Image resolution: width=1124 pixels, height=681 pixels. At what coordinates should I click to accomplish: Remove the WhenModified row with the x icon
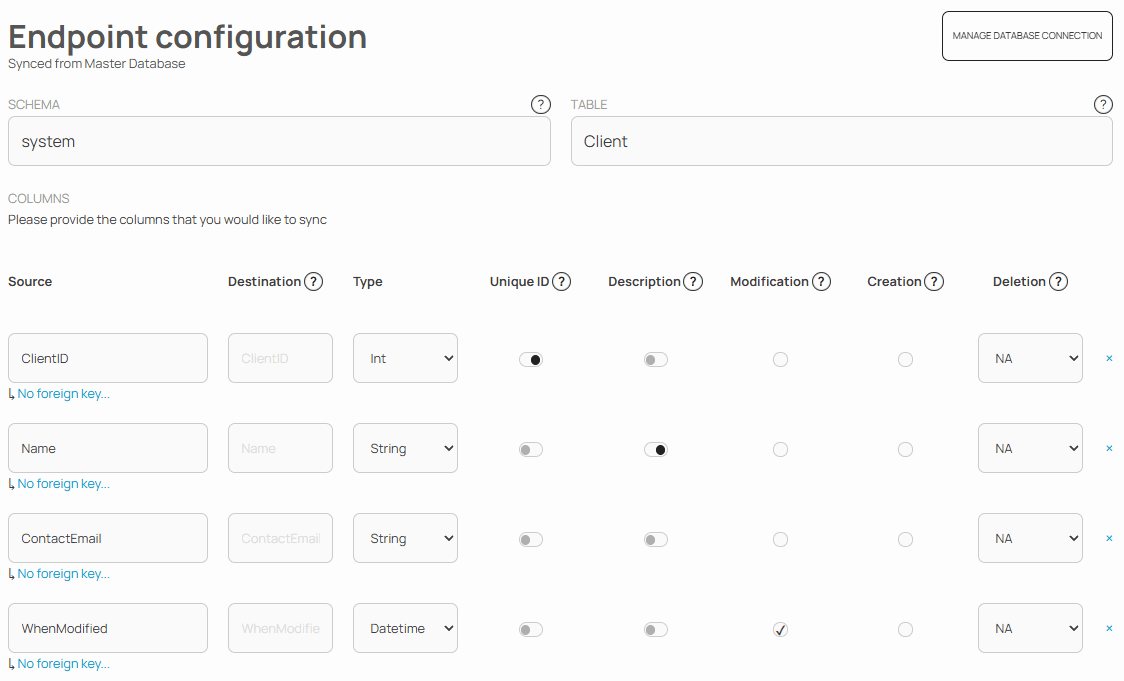click(x=1109, y=629)
